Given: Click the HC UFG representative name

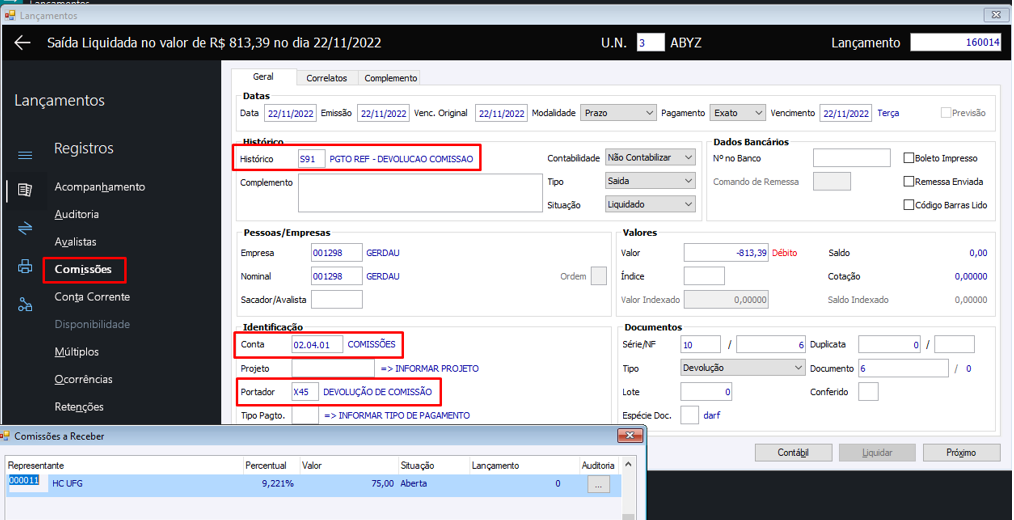Looking at the screenshot, I should [67, 484].
